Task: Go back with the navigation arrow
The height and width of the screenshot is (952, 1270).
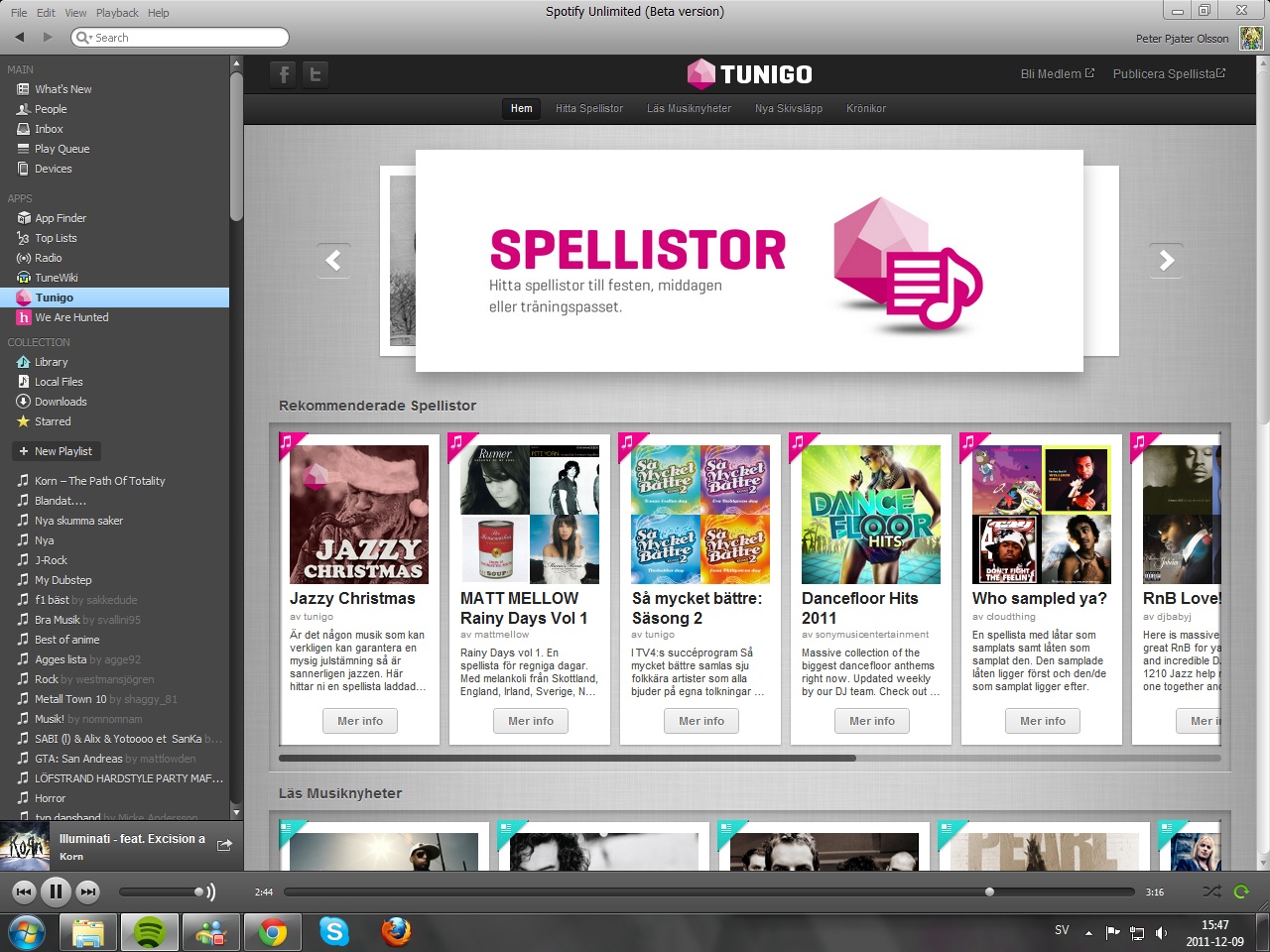Action: (19, 37)
